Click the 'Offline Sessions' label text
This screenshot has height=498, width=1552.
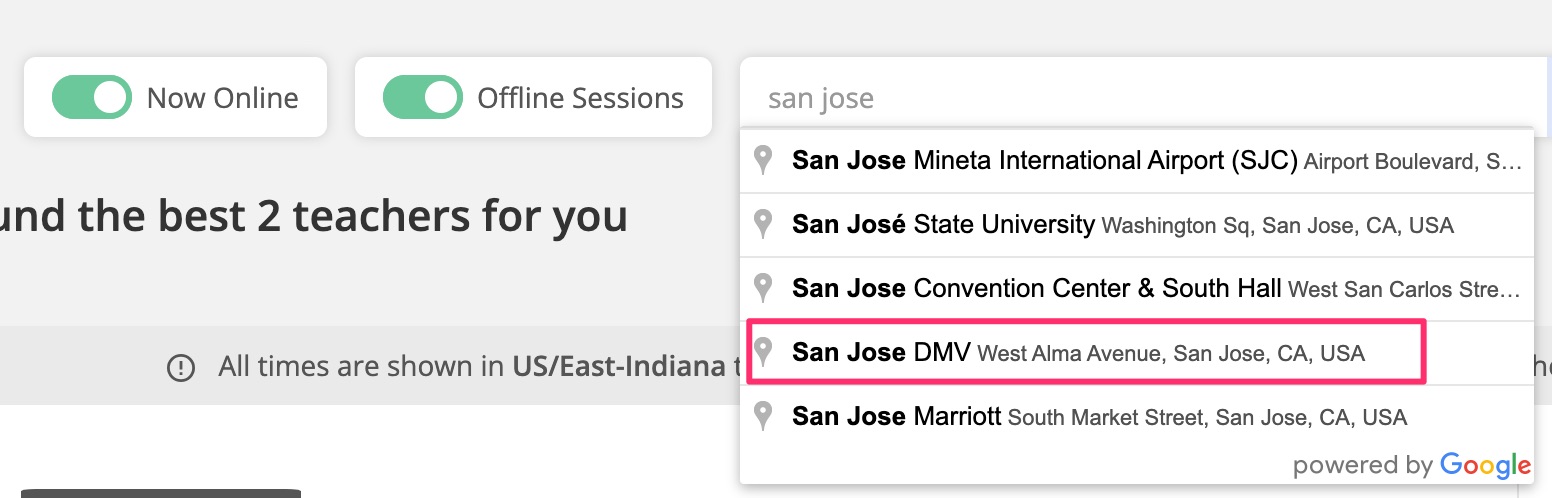coord(580,98)
